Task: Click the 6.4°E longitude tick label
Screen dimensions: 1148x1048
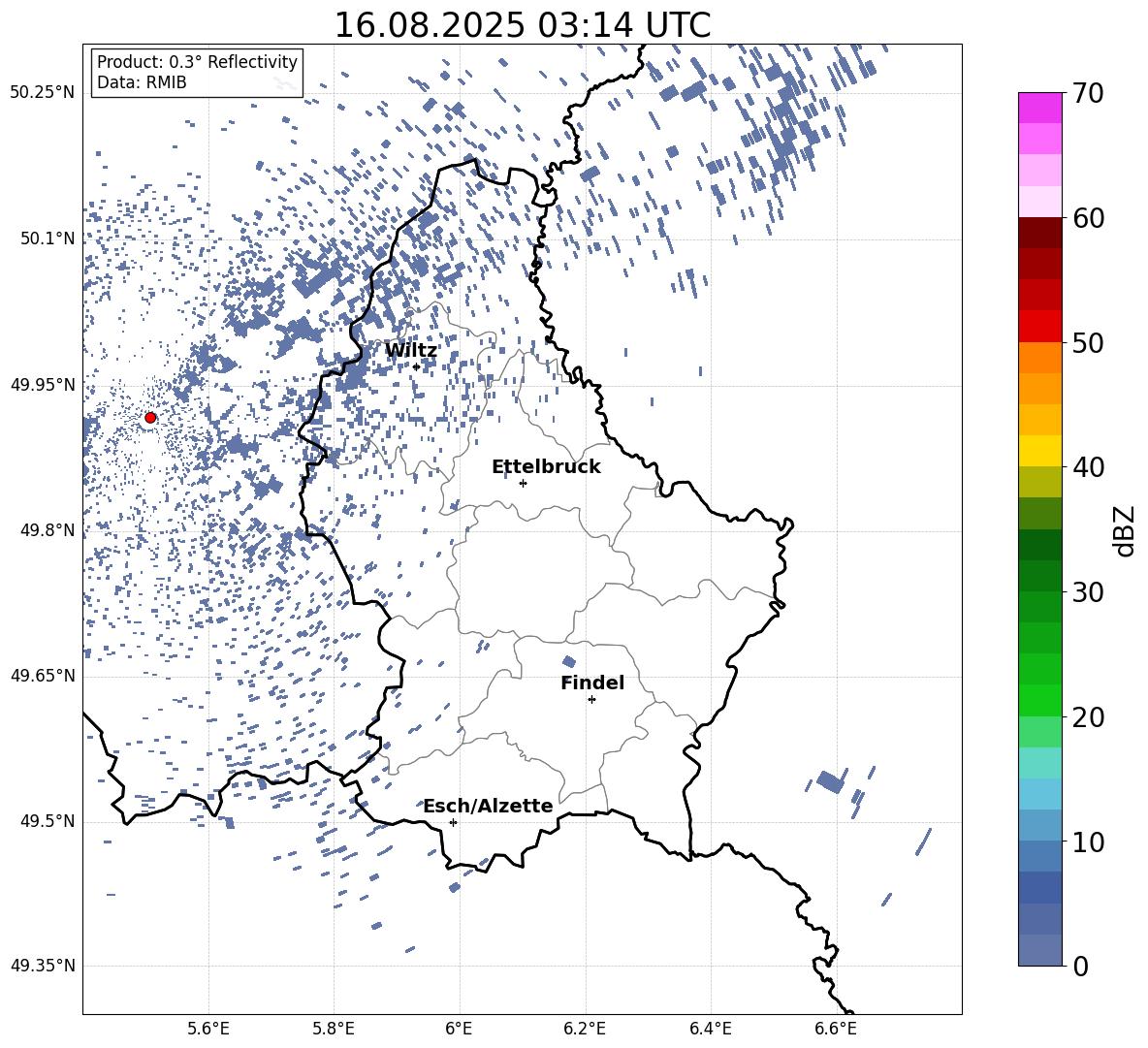Action: coord(710,1029)
